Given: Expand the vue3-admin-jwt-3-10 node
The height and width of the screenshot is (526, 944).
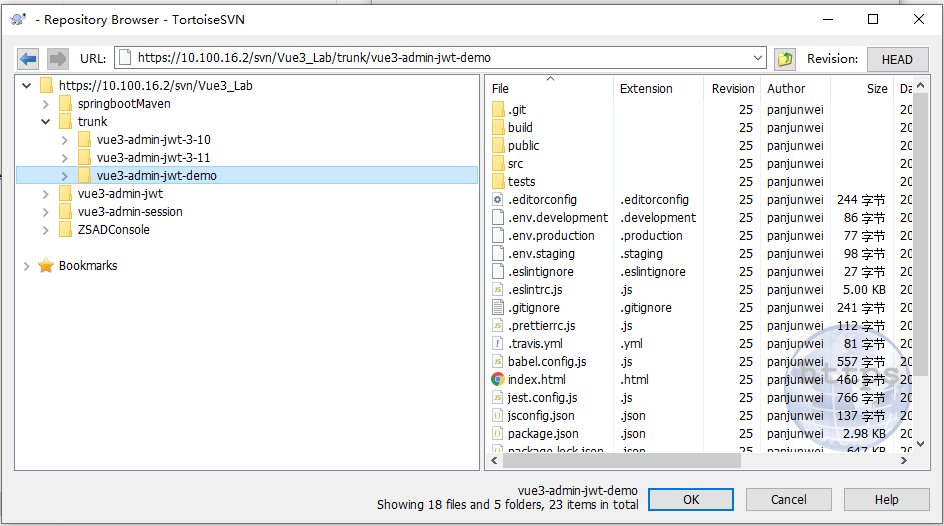Looking at the screenshot, I should [64, 140].
